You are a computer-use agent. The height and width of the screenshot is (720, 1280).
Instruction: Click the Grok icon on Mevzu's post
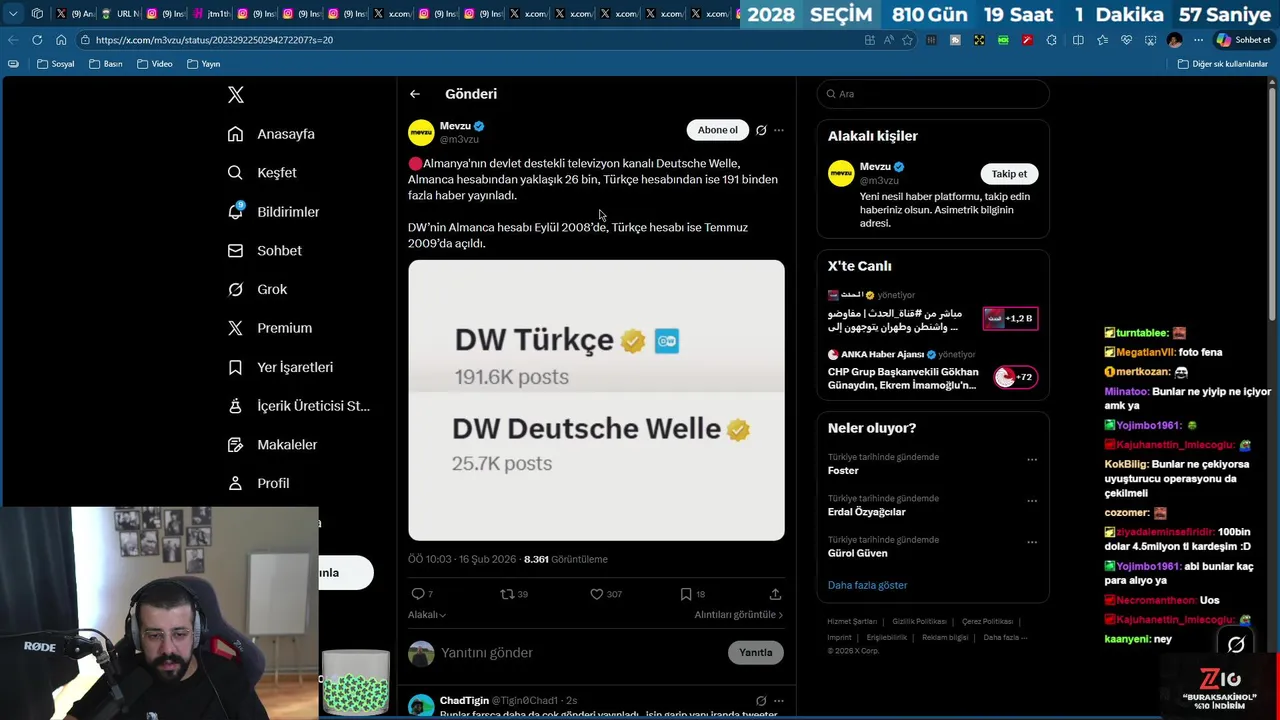pyautogui.click(x=761, y=130)
